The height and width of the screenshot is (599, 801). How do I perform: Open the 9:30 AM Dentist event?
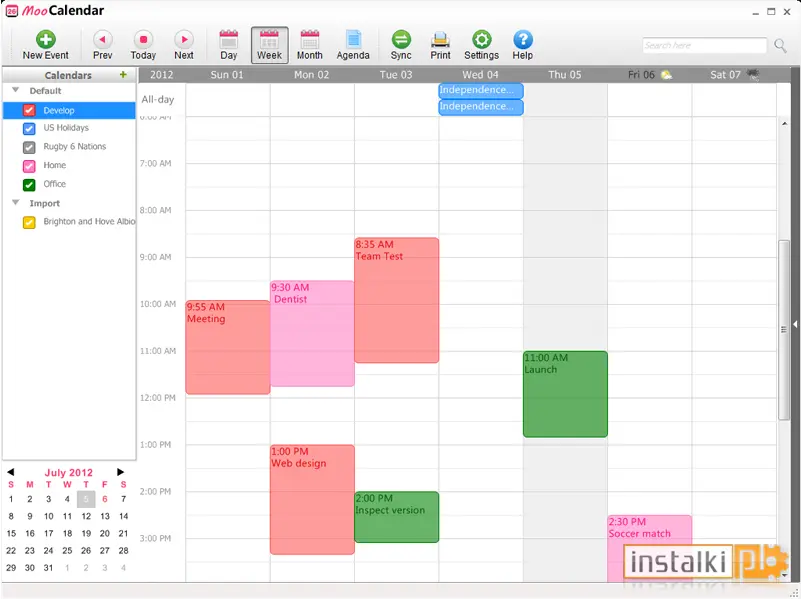point(312,333)
